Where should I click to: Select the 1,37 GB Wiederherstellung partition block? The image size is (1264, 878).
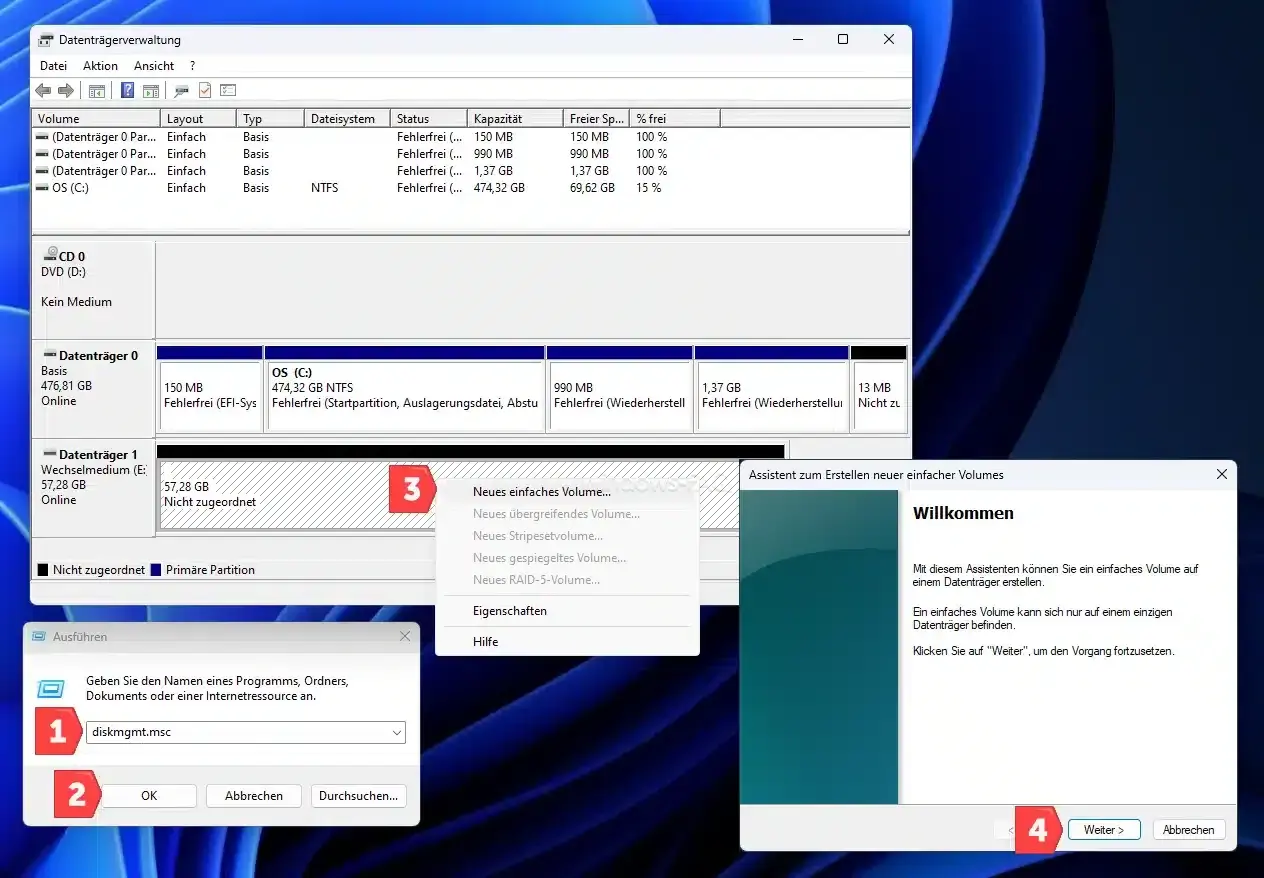pos(772,389)
